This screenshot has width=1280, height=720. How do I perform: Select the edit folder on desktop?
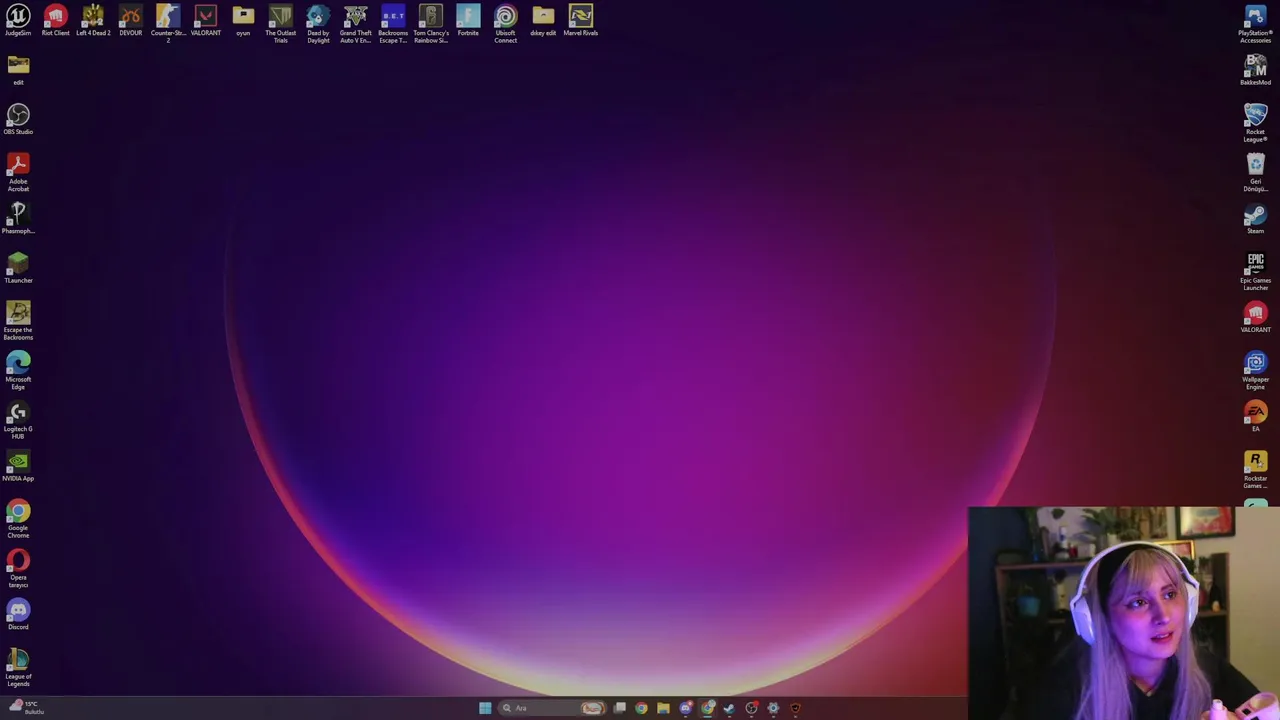[x=18, y=71]
